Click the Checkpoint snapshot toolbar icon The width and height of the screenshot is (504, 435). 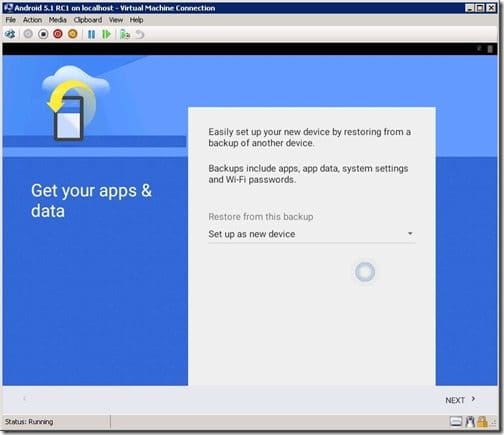point(125,34)
